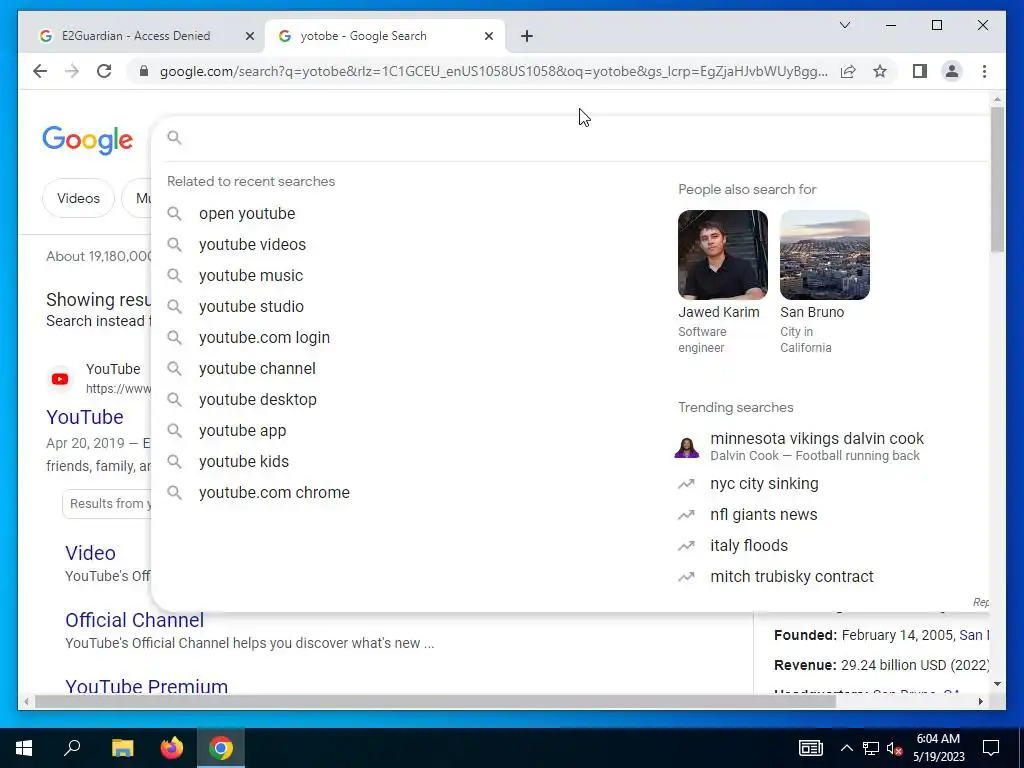
Task: Open File Explorer from taskbar
Action: click(x=122, y=748)
